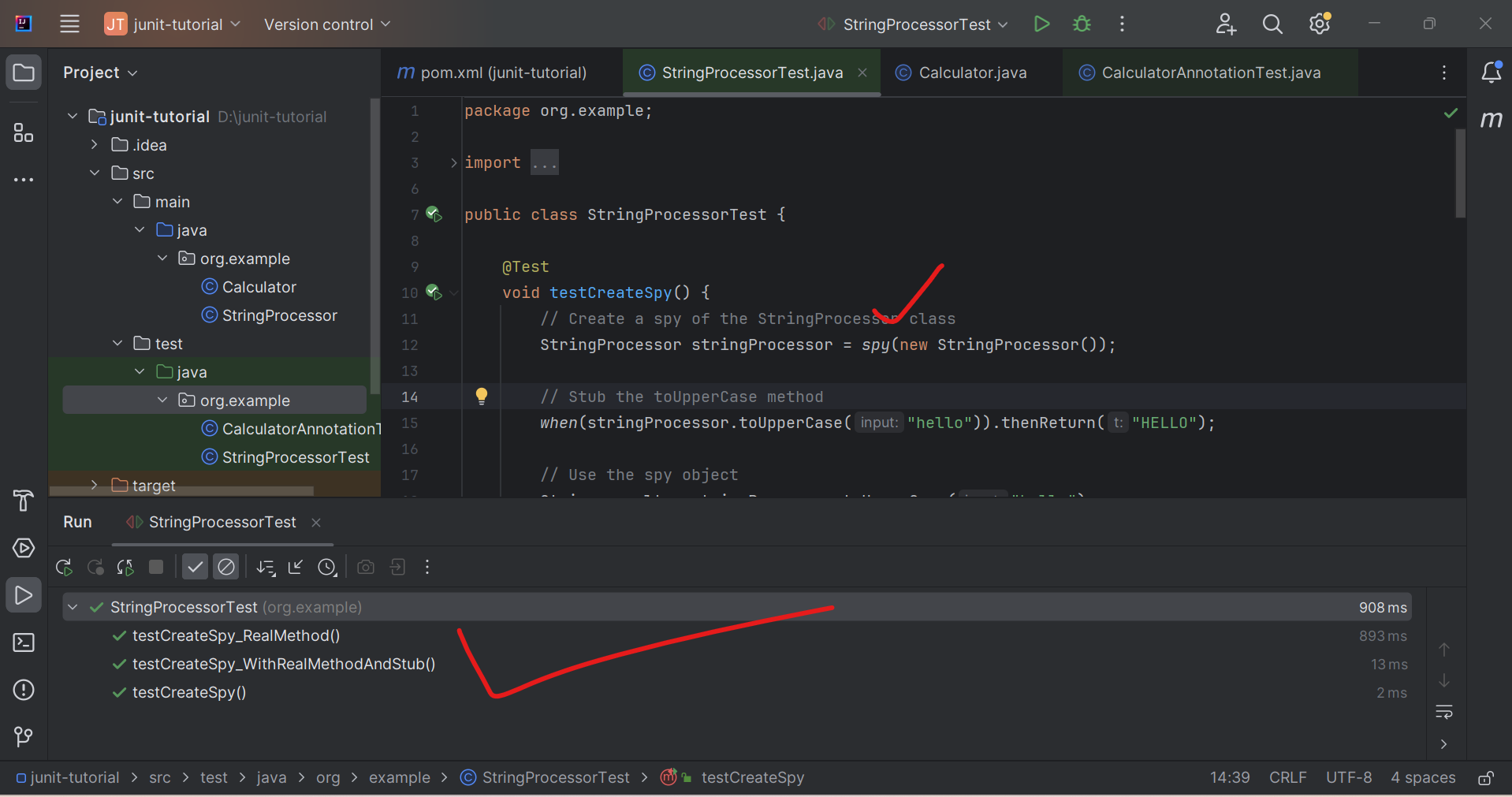Click the lightbulb quick-fix icon on line 14
The width and height of the screenshot is (1512, 797).
coord(482,396)
